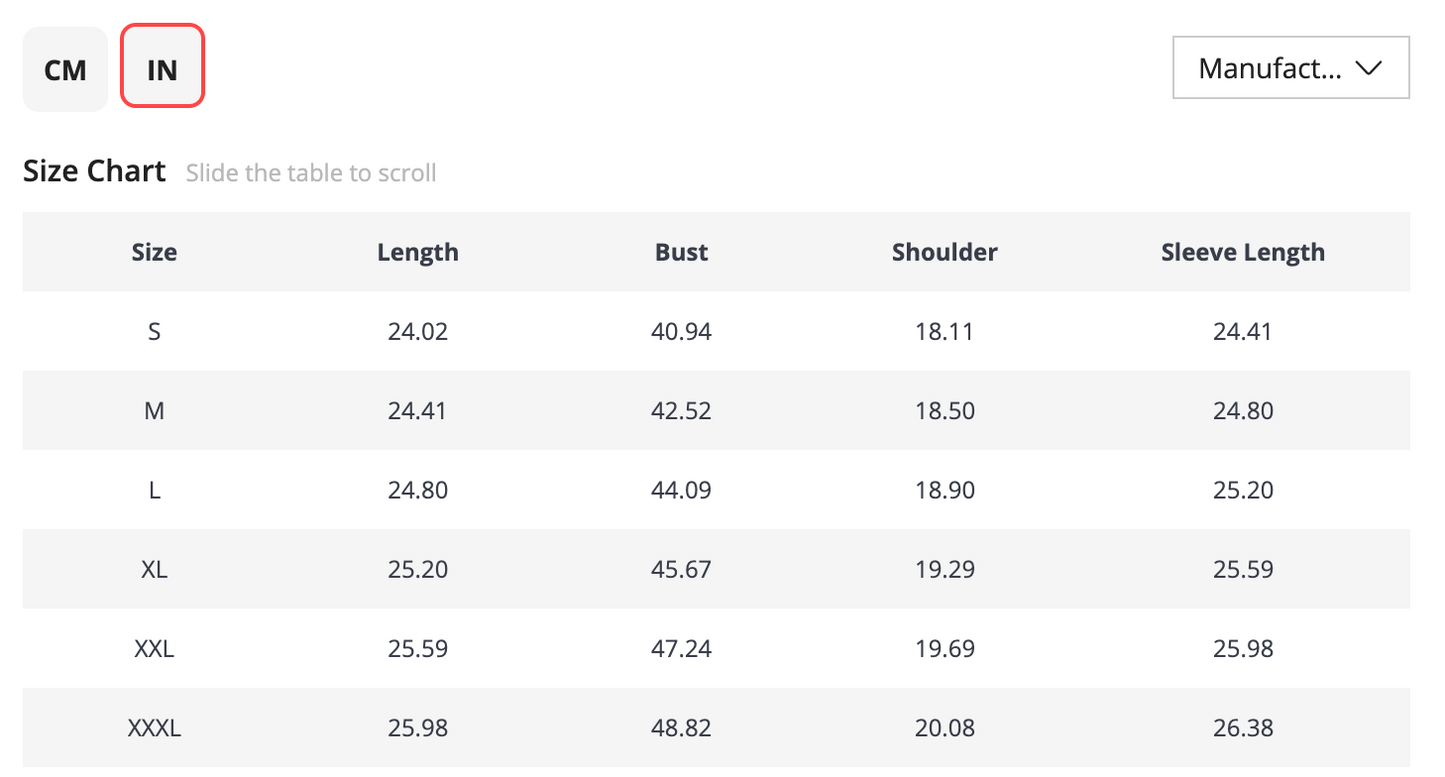The height and width of the screenshot is (777, 1445).
Task: Click bust value 40.94 for size S
Action: (x=681, y=331)
